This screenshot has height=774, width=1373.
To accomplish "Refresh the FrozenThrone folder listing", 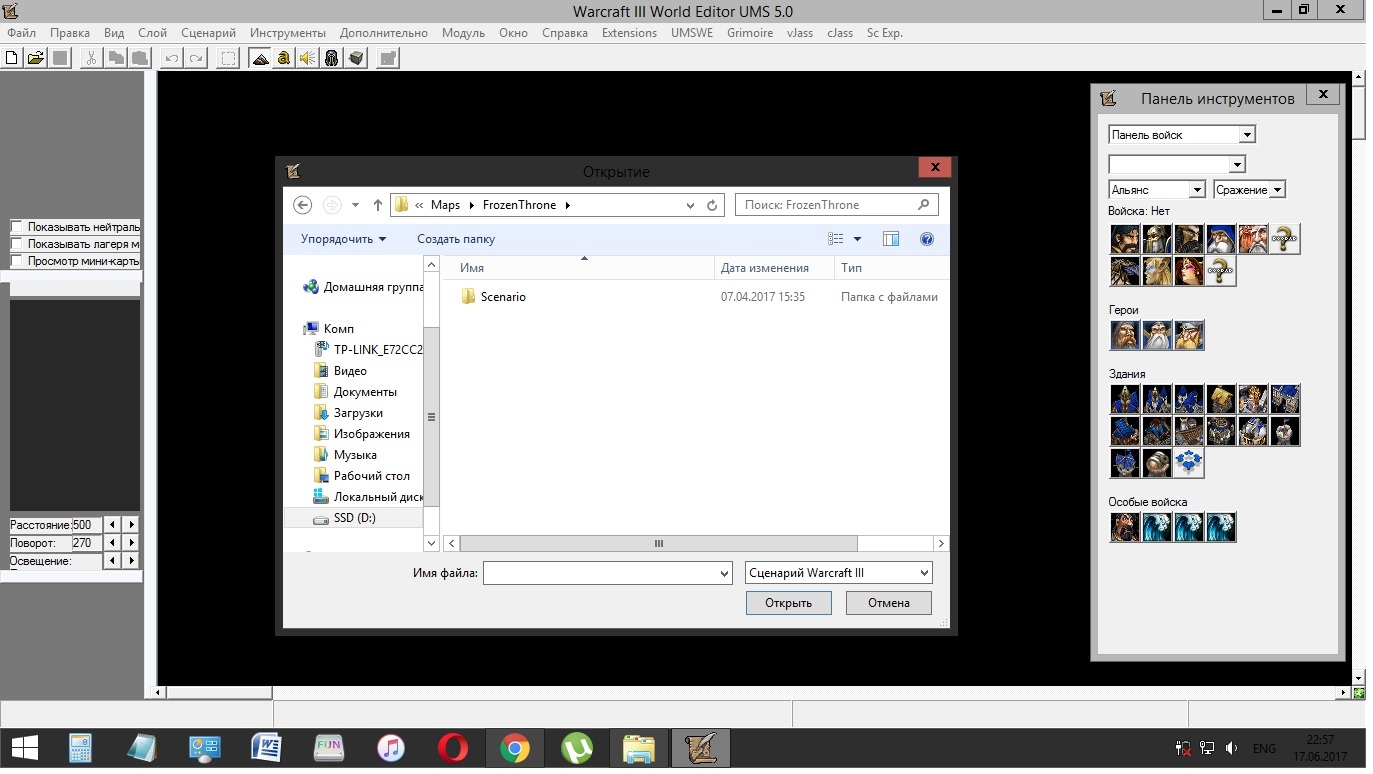I will tap(712, 205).
